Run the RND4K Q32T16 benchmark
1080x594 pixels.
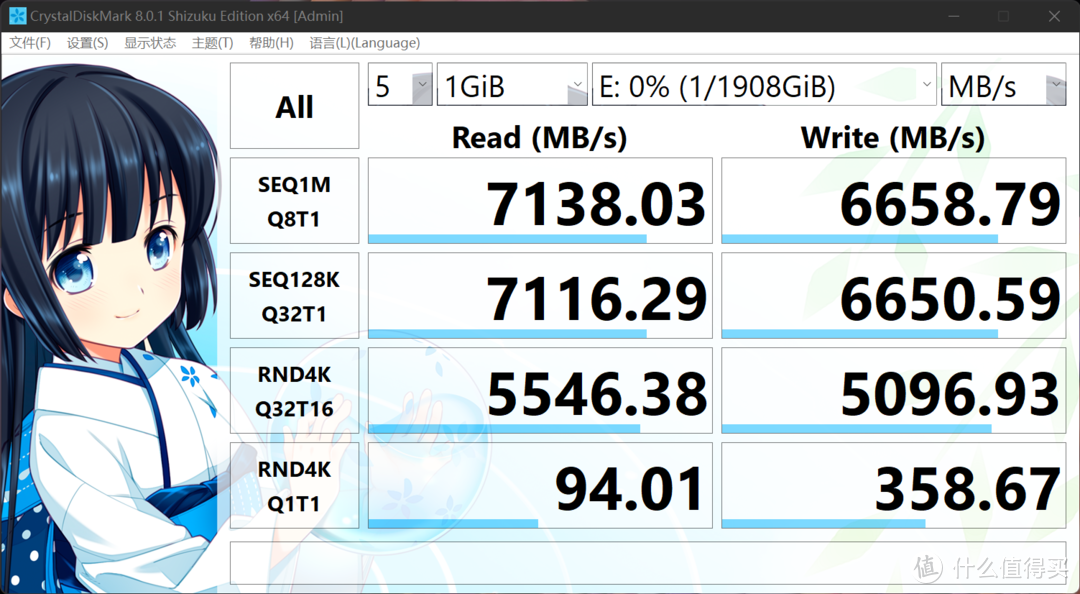click(293, 389)
